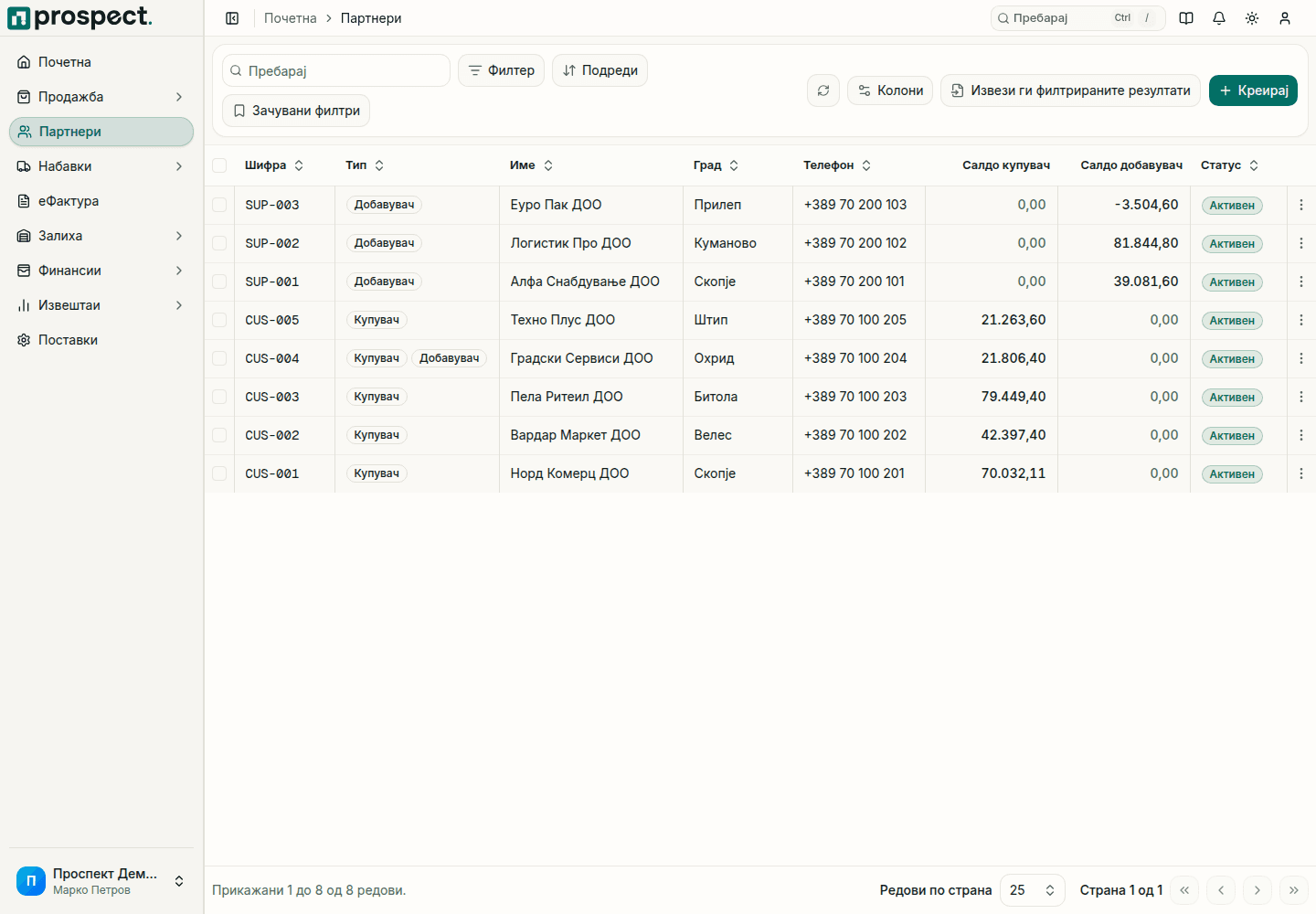Open row actions for CUS-001
Viewport: 1316px width, 914px height.
(1301, 473)
